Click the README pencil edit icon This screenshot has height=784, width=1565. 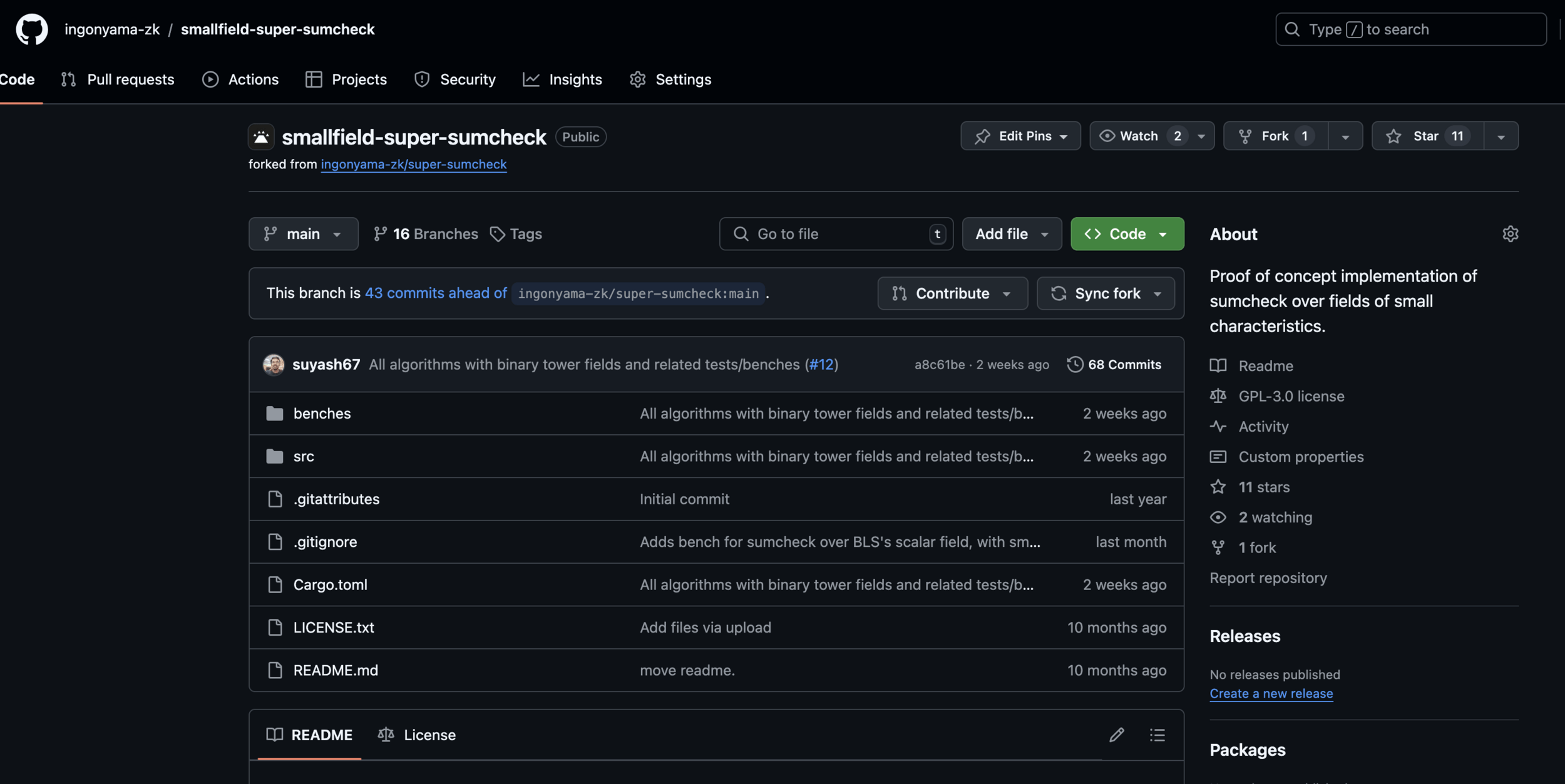pos(1116,735)
